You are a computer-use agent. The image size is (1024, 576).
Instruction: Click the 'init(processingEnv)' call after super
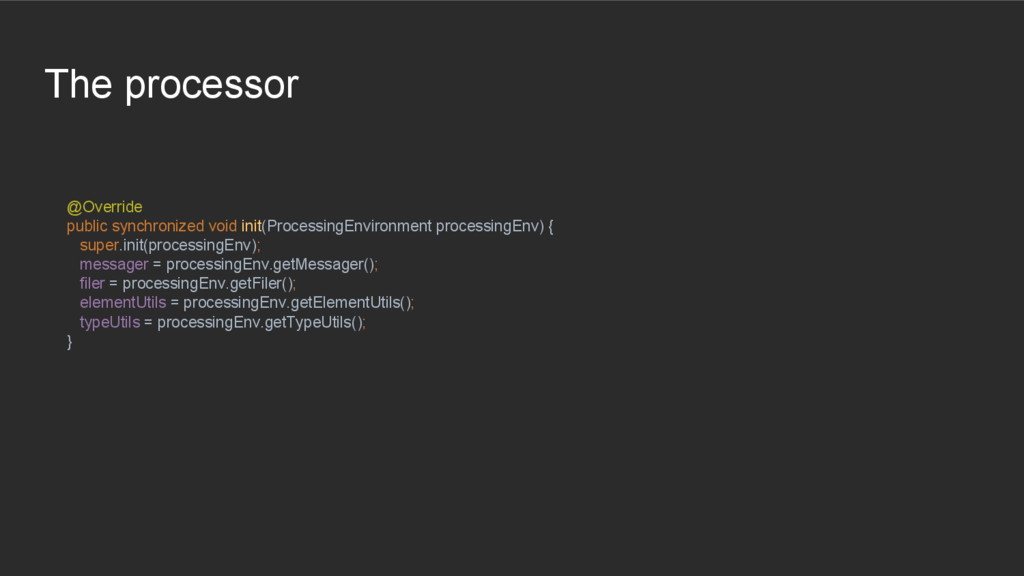coord(190,245)
